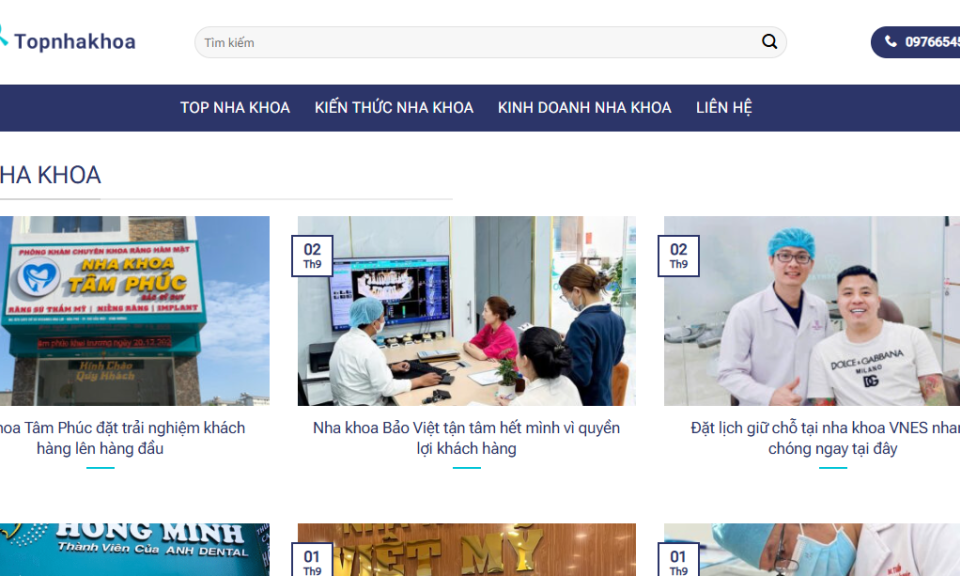Click the Topnhakhoa logo
The image size is (960, 576).
(67, 40)
